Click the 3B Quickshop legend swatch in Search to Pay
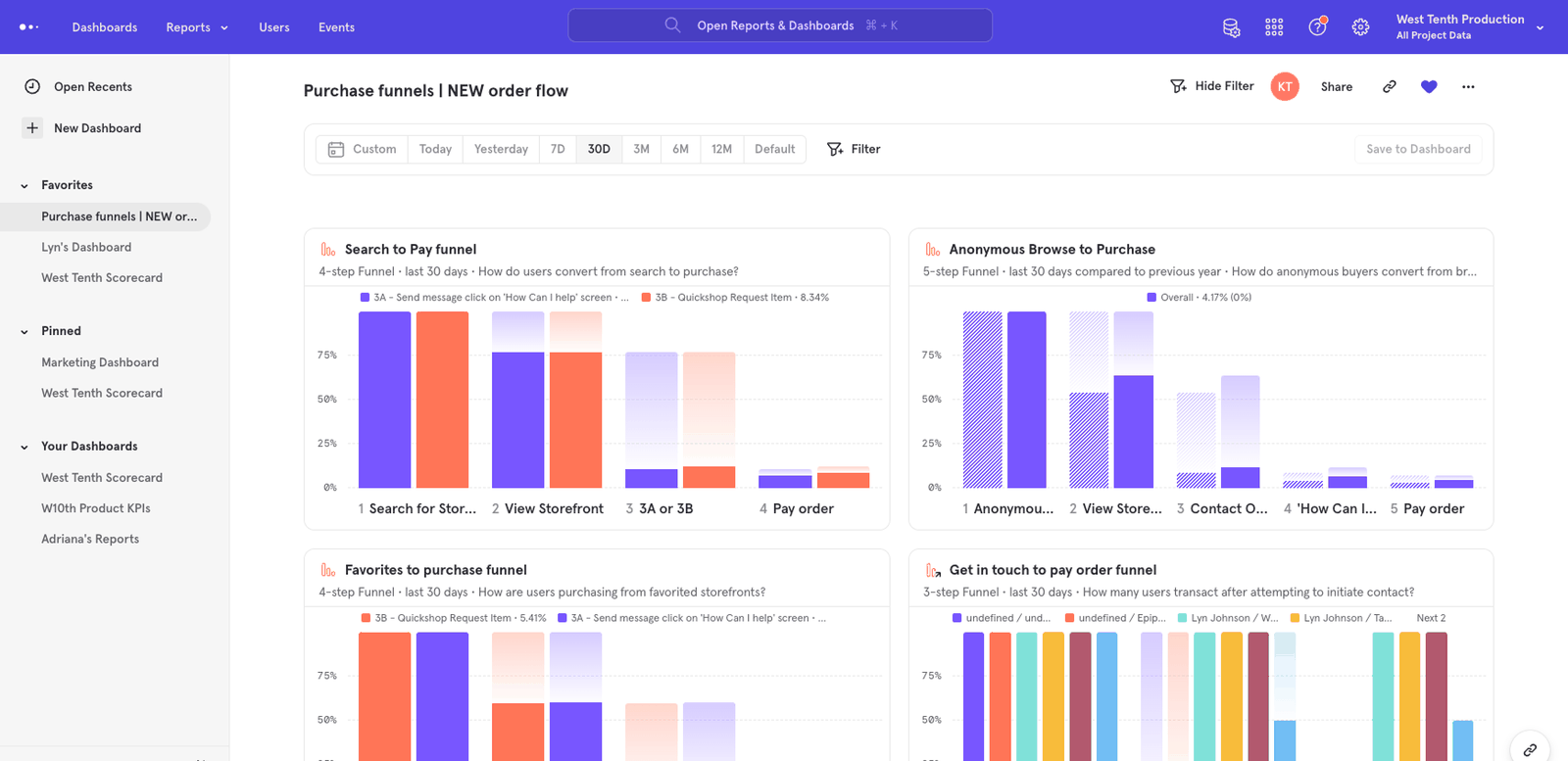Viewport: 1568px width, 761px height. pyautogui.click(x=646, y=298)
